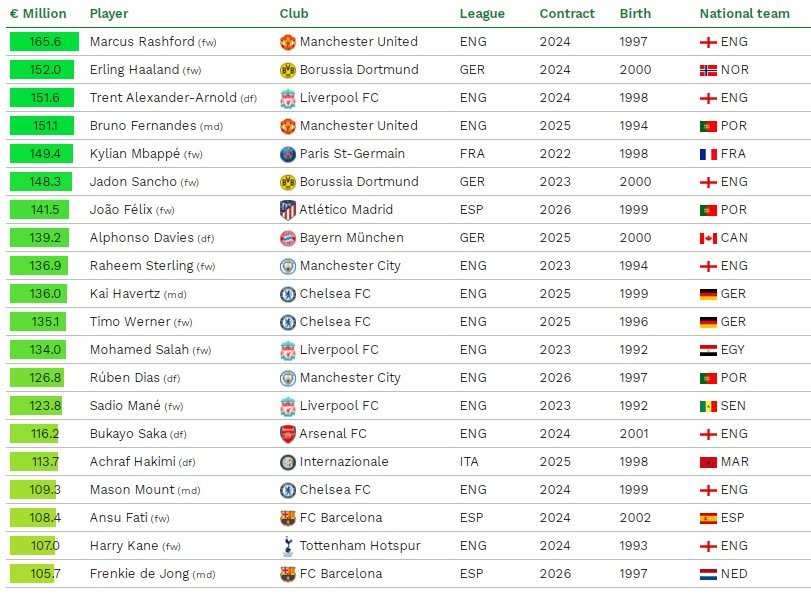The image size is (811, 595).
Task: Click the Paris St-Germain club crest
Action: click(x=288, y=154)
